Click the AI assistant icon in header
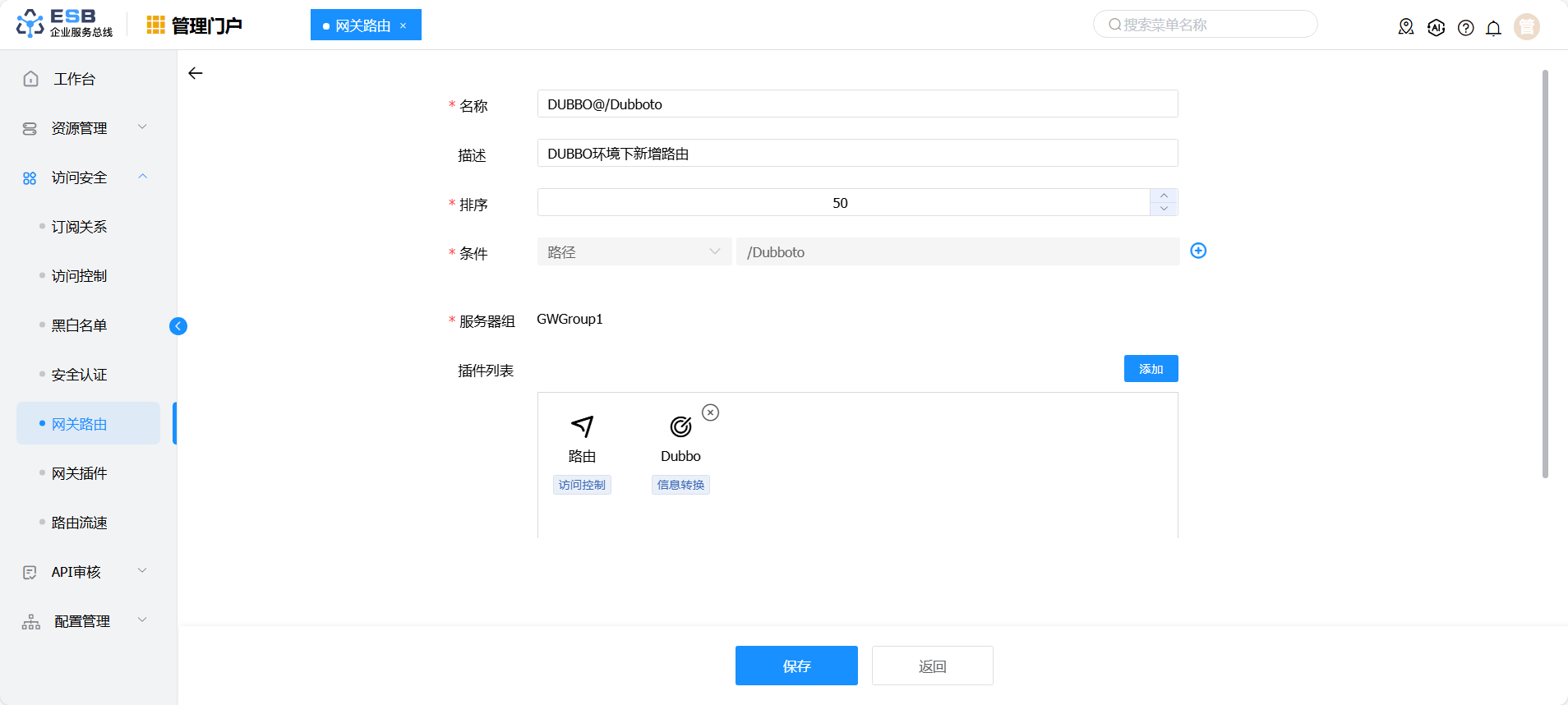Image resolution: width=1568 pixels, height=705 pixels. click(1436, 28)
